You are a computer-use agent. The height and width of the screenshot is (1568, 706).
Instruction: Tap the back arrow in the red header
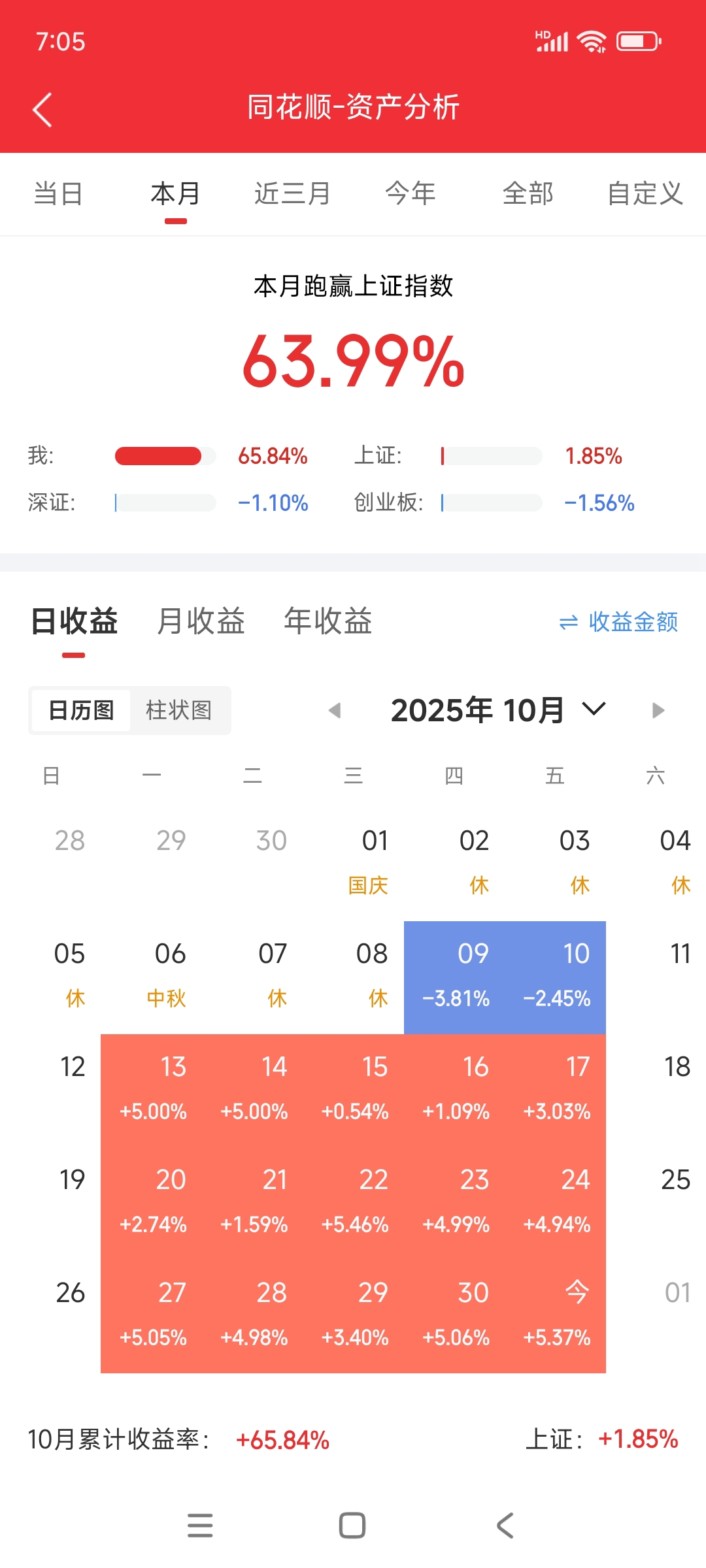coord(42,109)
